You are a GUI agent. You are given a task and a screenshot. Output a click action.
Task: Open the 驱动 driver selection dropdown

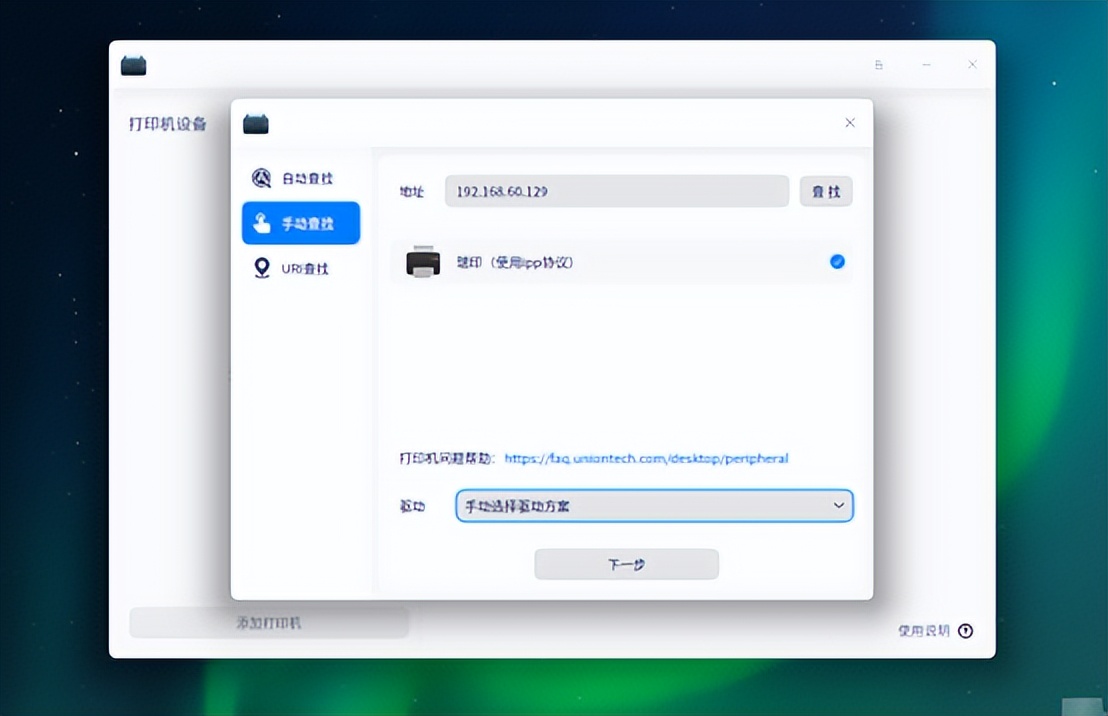tap(654, 506)
